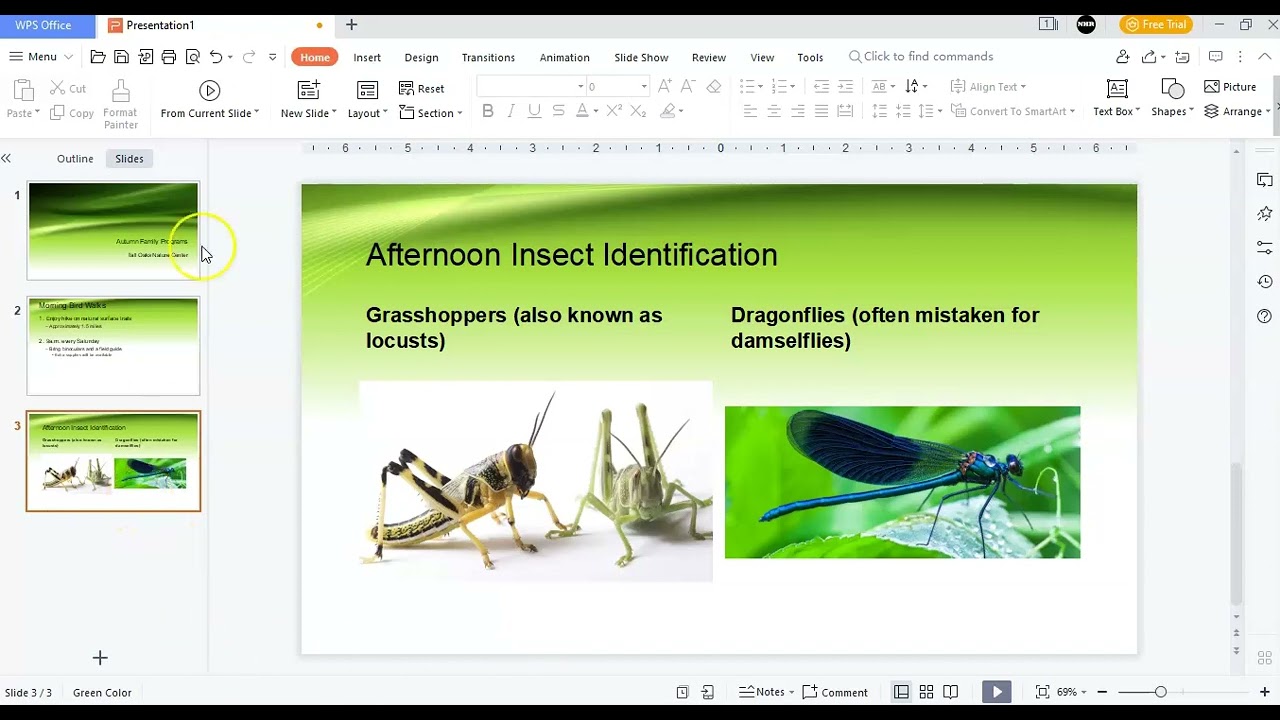
Task: Click Reset slide button
Action: tap(421, 89)
